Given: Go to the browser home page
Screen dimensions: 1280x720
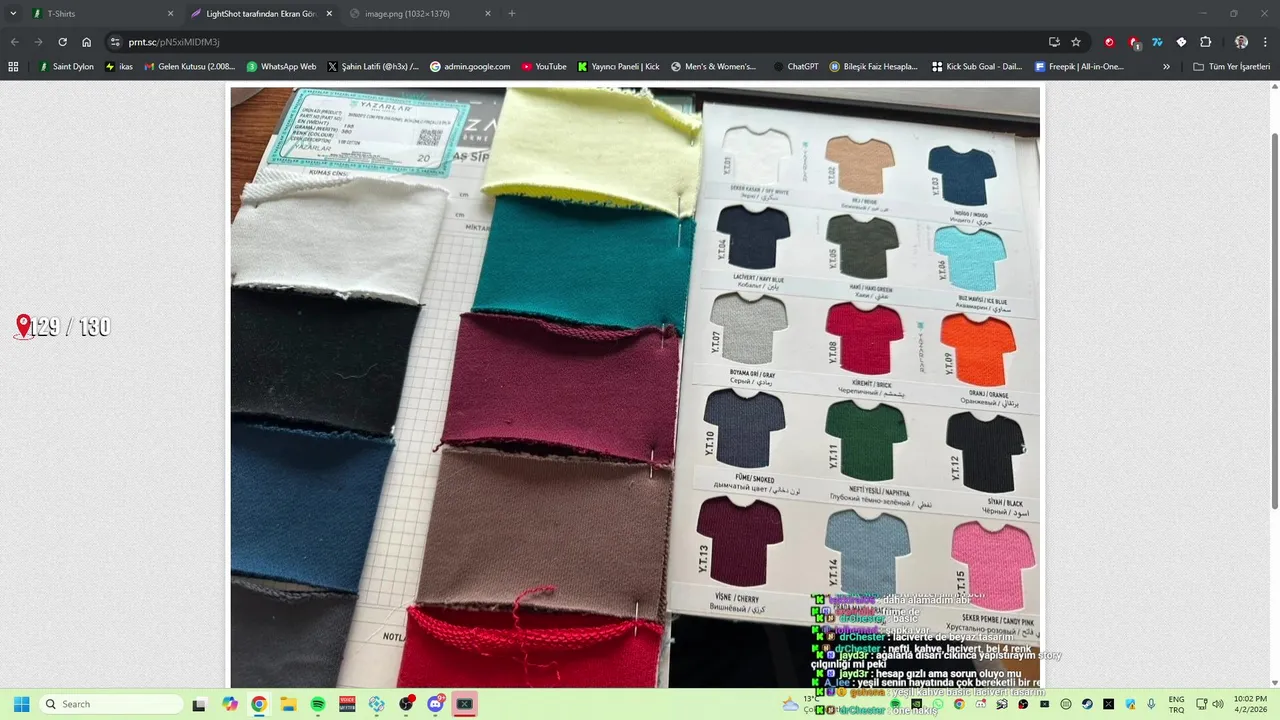Looking at the screenshot, I should point(87,42).
